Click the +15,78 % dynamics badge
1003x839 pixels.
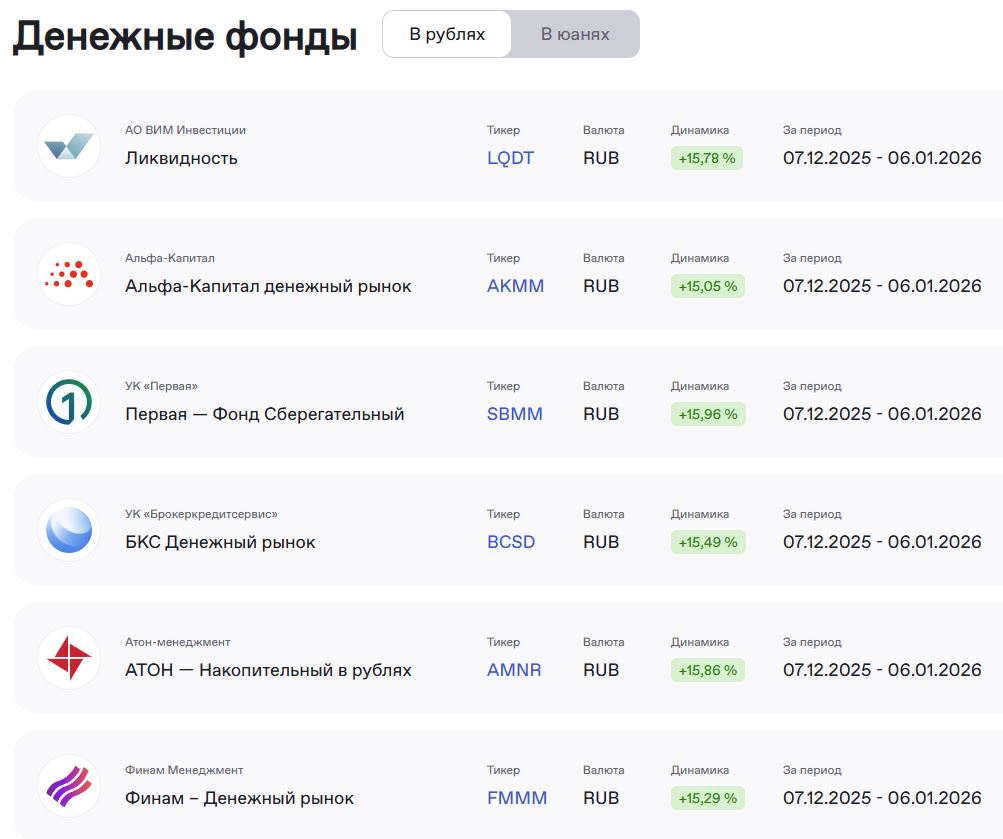click(x=707, y=158)
